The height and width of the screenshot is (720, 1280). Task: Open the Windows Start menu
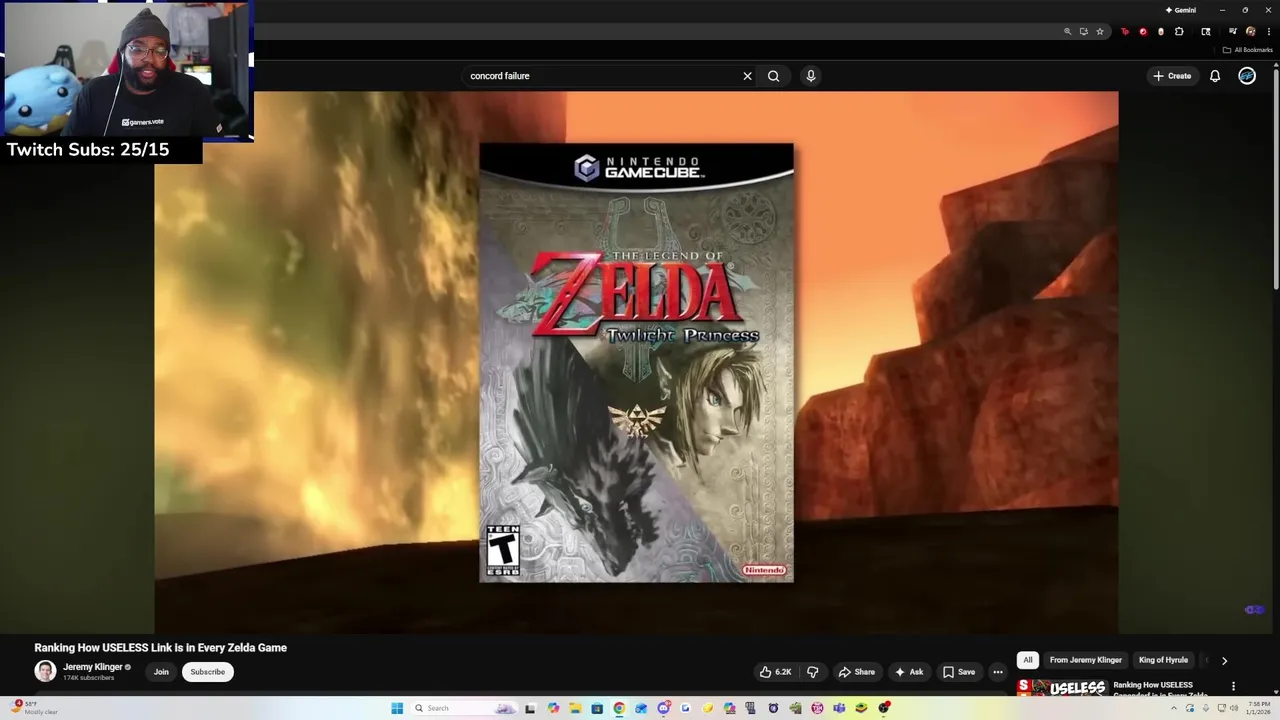(397, 708)
